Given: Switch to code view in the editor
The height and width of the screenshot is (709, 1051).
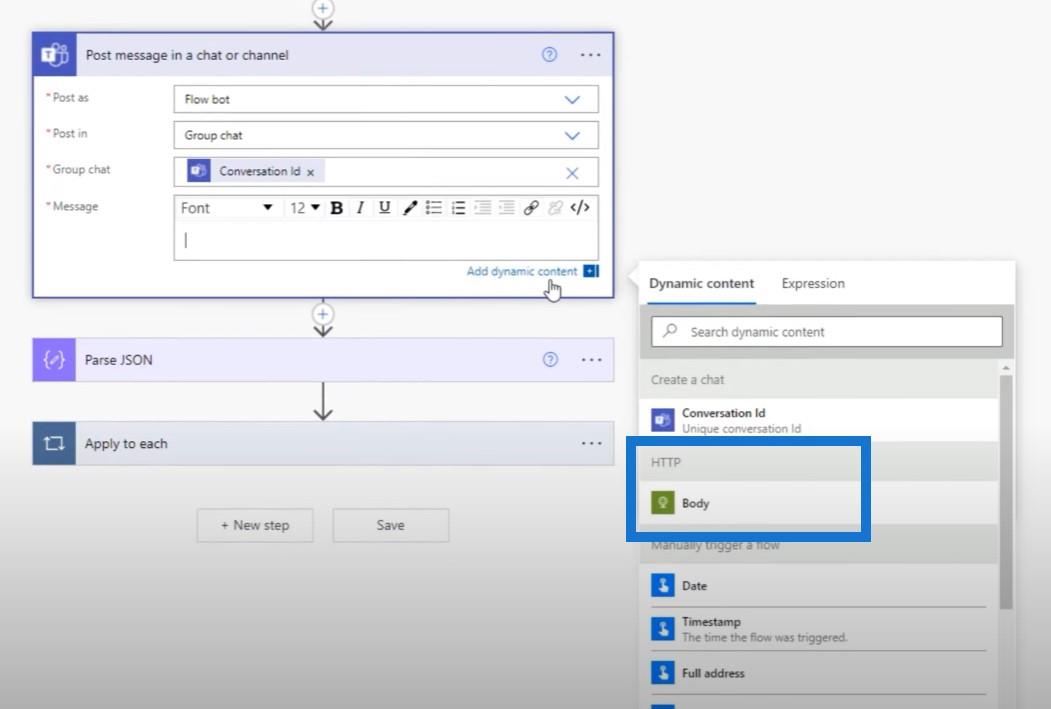Looking at the screenshot, I should tap(580, 208).
